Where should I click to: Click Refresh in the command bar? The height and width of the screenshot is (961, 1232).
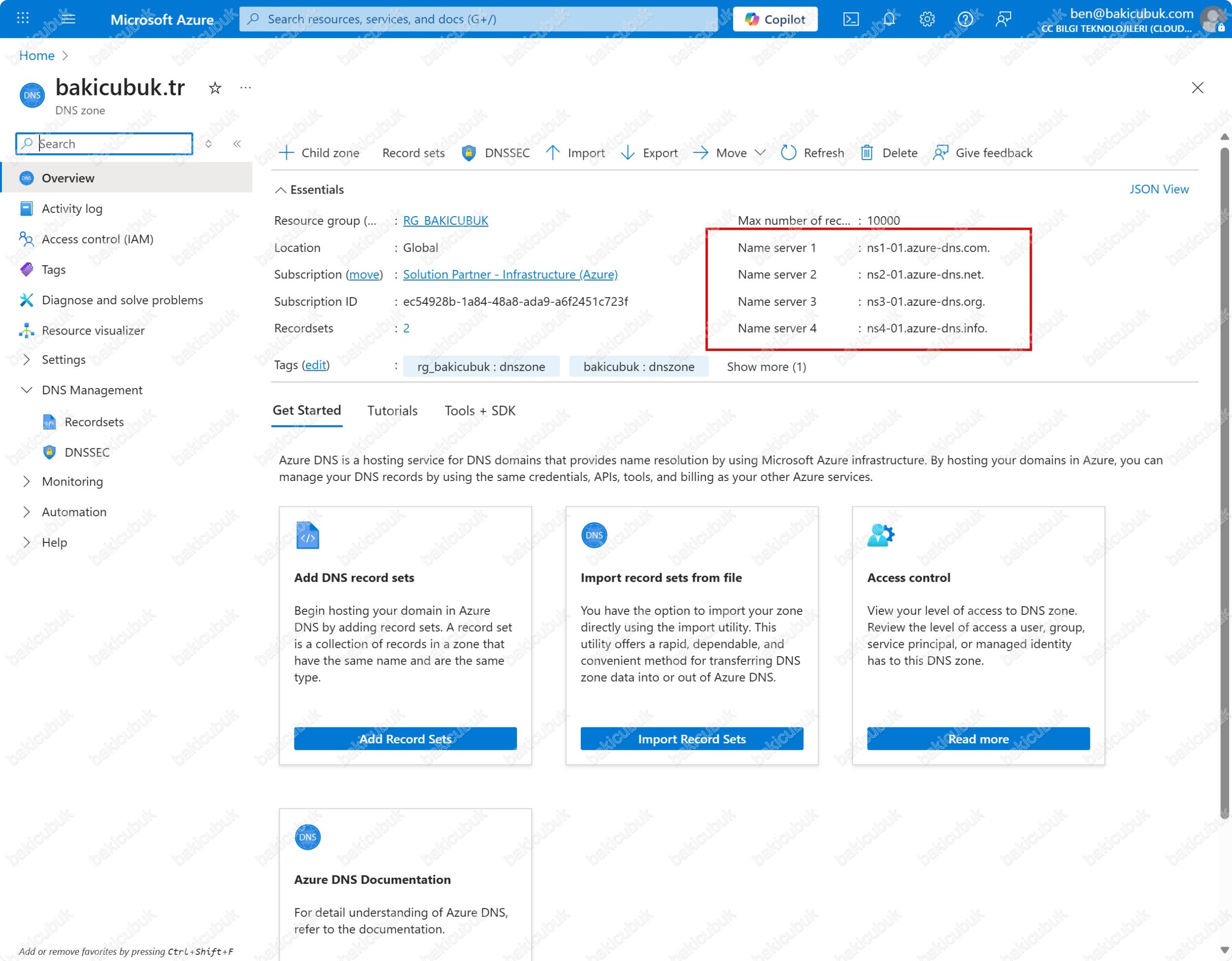[x=812, y=153]
